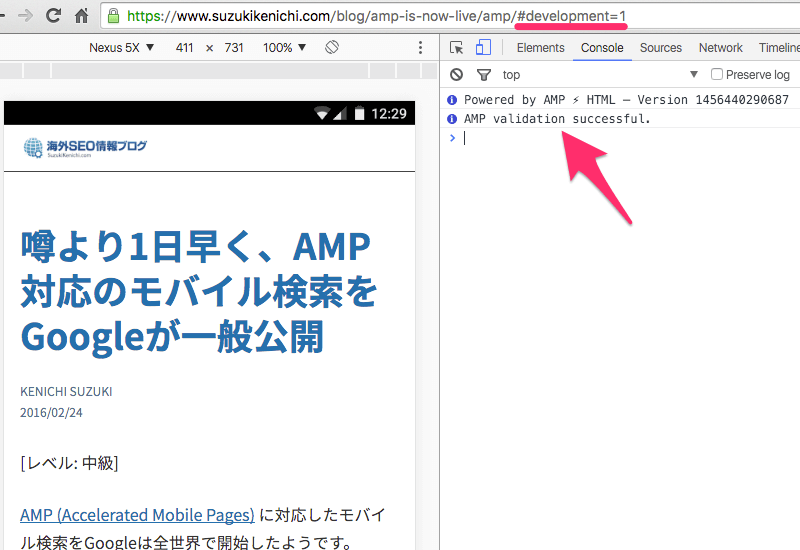Image resolution: width=800 pixels, height=550 pixels.
Task: Click the info icon beside AMP validation
Action: click(452, 119)
